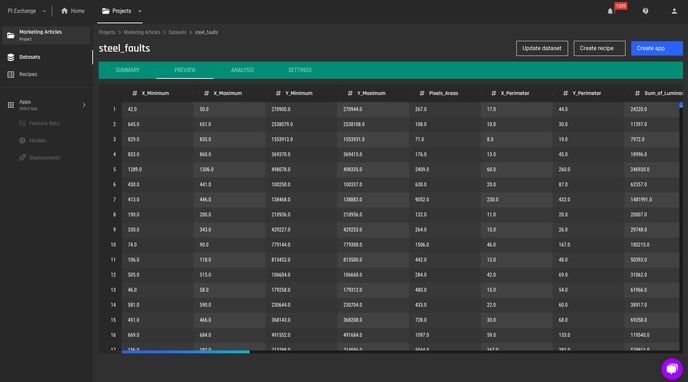Image resolution: width=688 pixels, height=382 pixels.
Task: Go to Projects breadcrumb link
Action: [x=107, y=32]
